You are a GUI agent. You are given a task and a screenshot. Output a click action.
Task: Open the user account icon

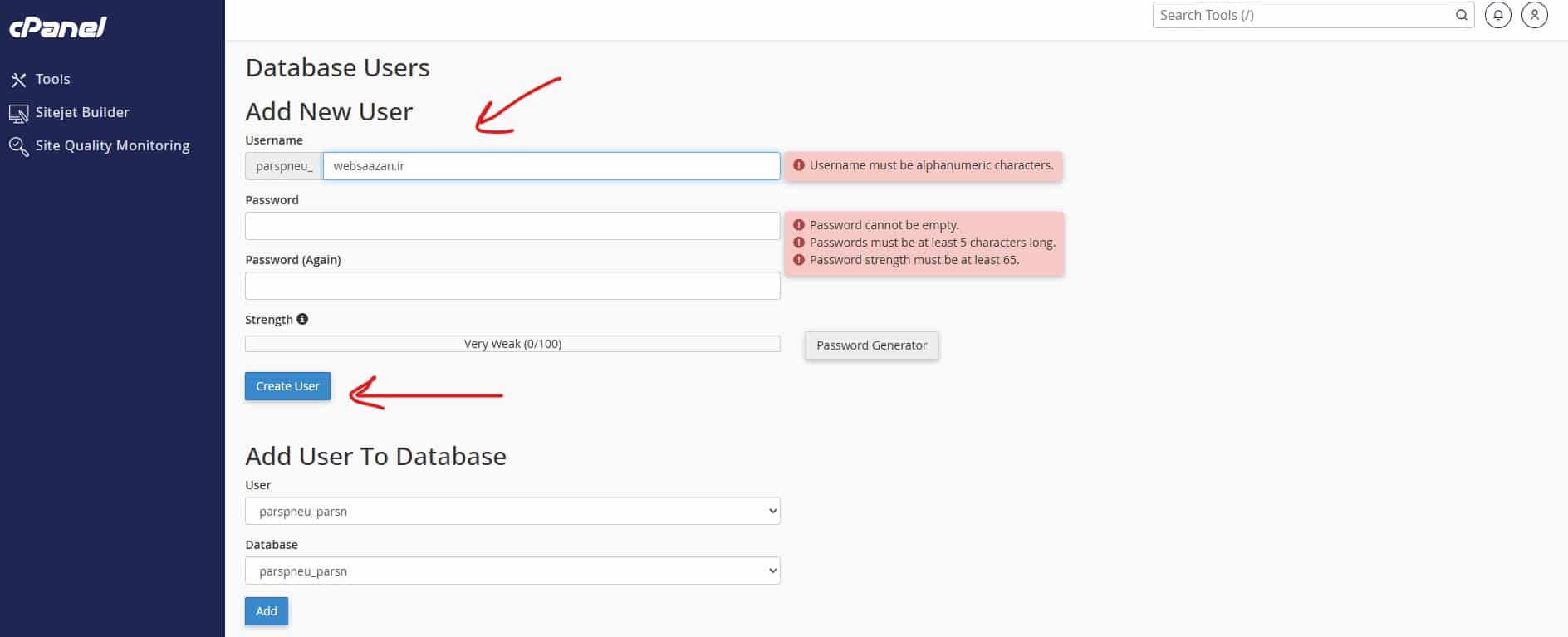pyautogui.click(x=1534, y=15)
